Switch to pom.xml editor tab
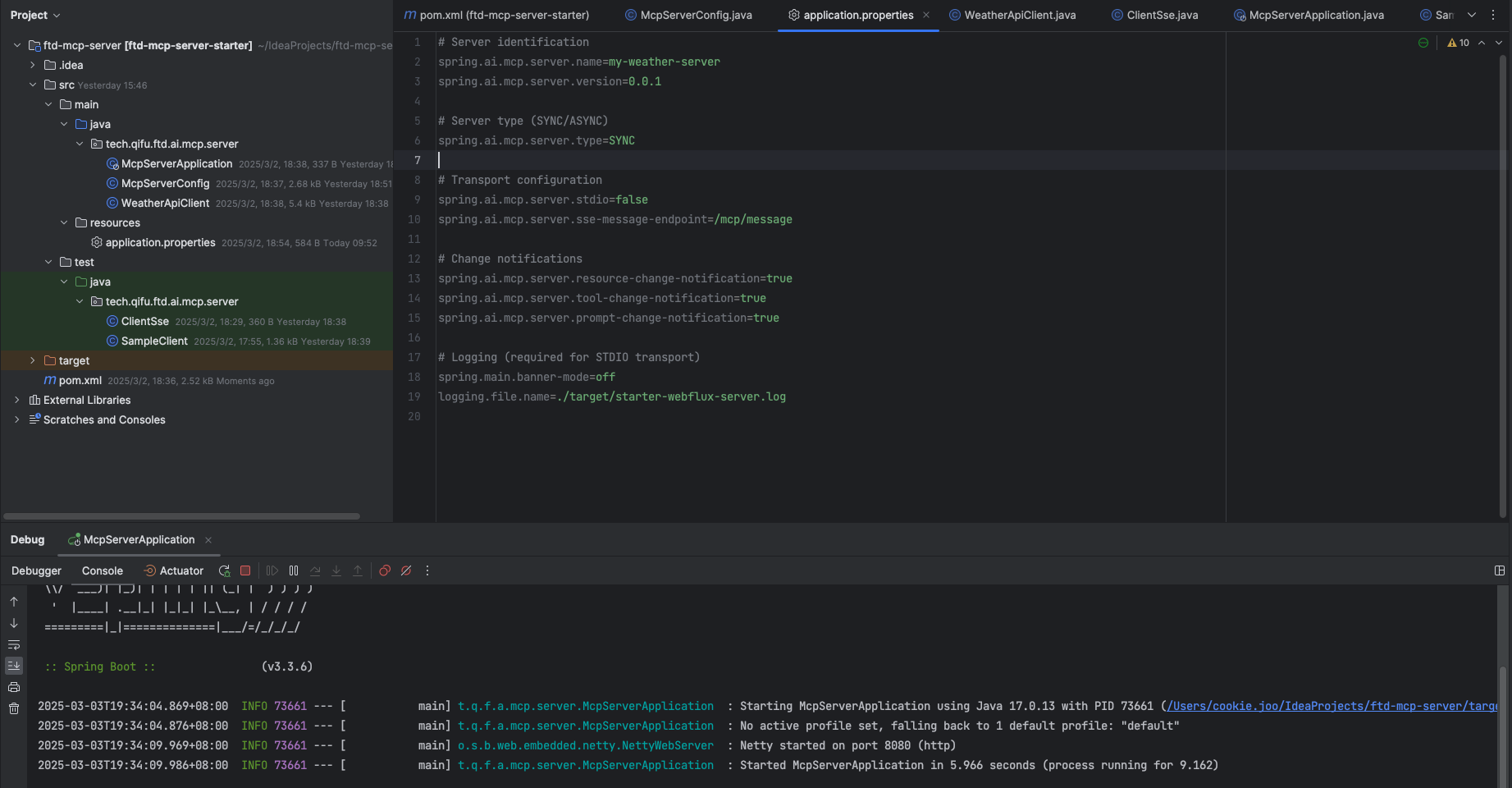 [x=497, y=15]
